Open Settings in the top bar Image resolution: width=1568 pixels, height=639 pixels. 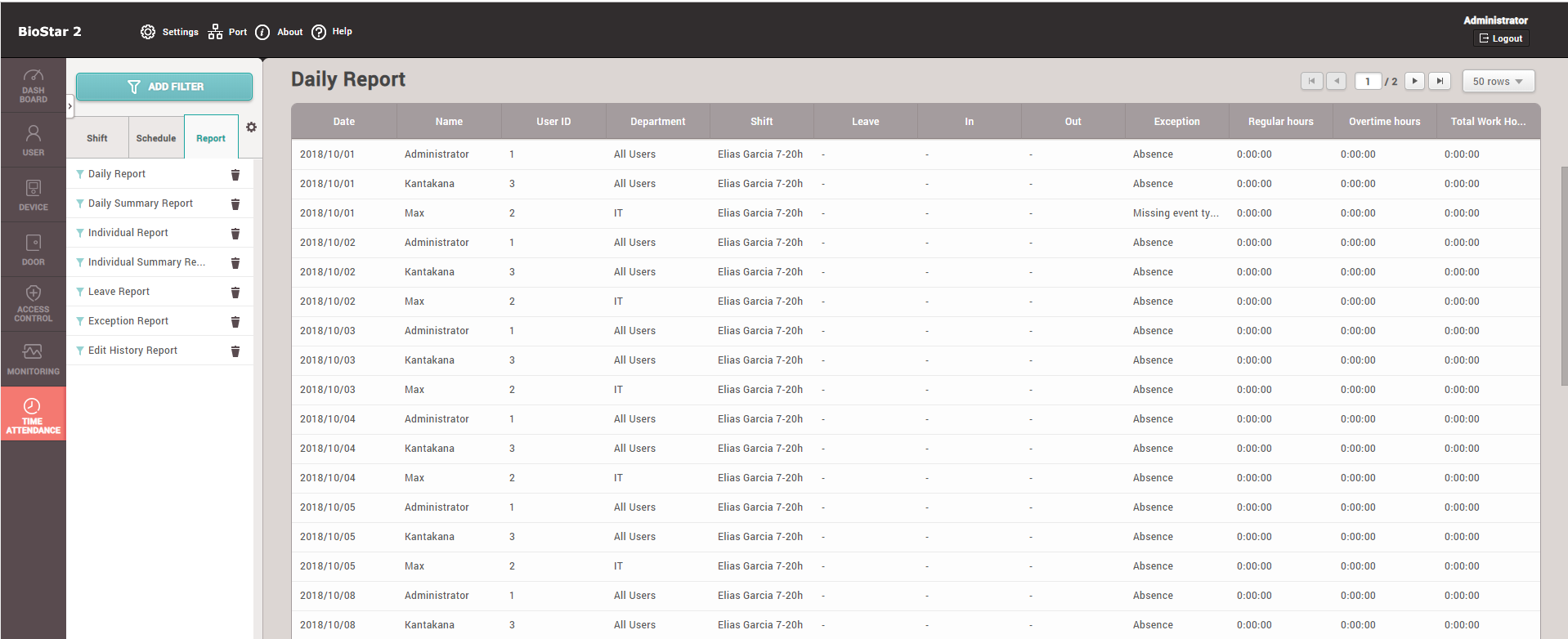pos(170,32)
